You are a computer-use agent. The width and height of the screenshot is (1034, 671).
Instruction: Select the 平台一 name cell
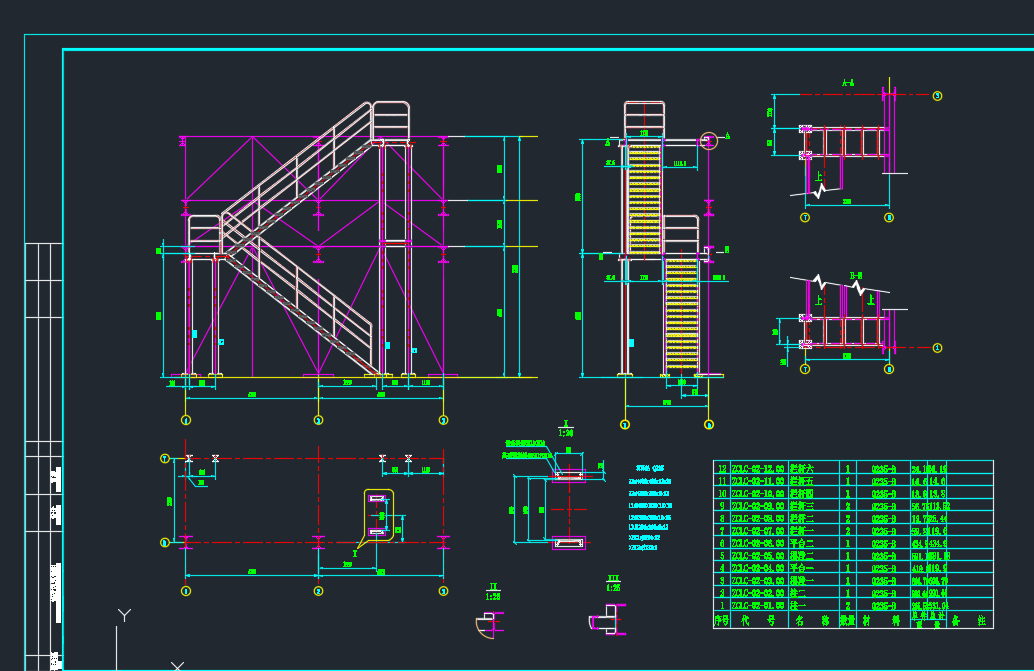click(814, 568)
